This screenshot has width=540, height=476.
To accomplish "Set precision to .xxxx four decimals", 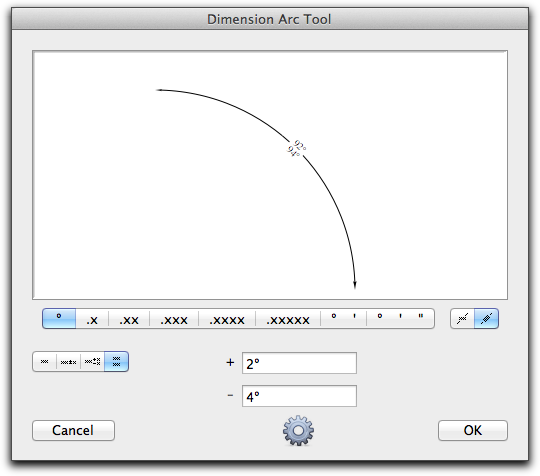I will [x=227, y=319].
